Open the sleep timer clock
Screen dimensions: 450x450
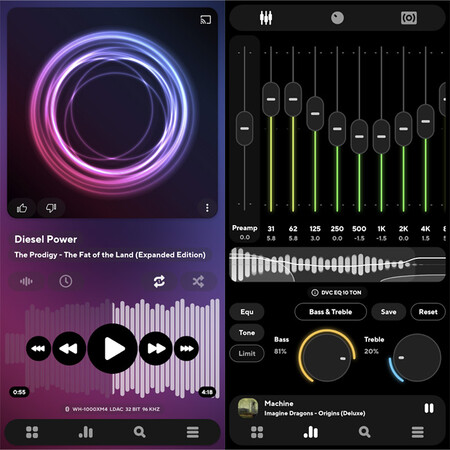click(66, 282)
